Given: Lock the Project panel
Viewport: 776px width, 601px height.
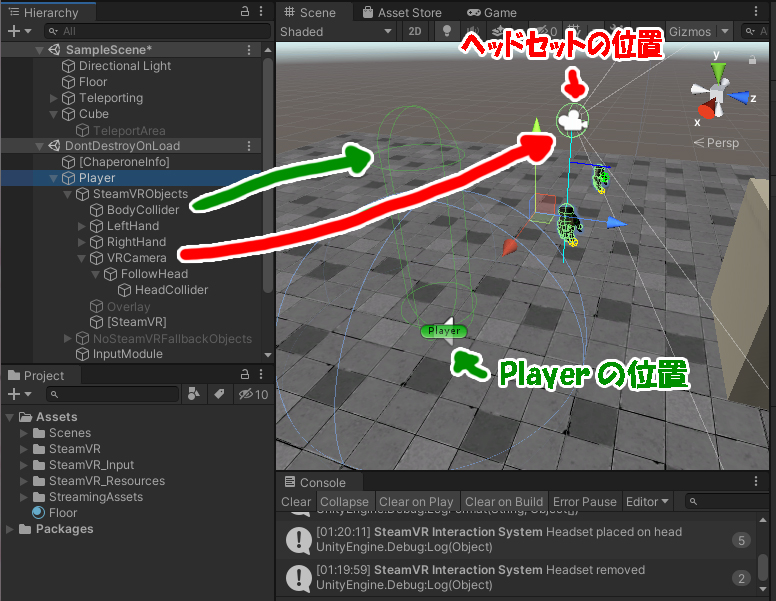Looking at the screenshot, I should (x=244, y=374).
